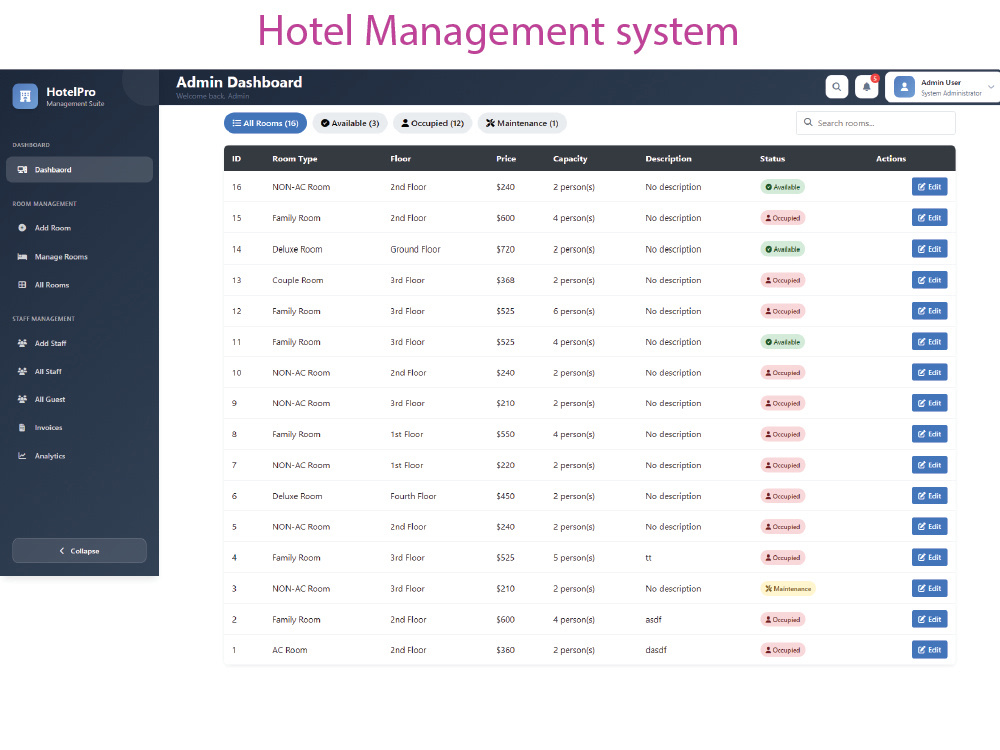Screen dimensions: 1000x750
Task: Click the Ground Floor cell
Action: click(415, 249)
